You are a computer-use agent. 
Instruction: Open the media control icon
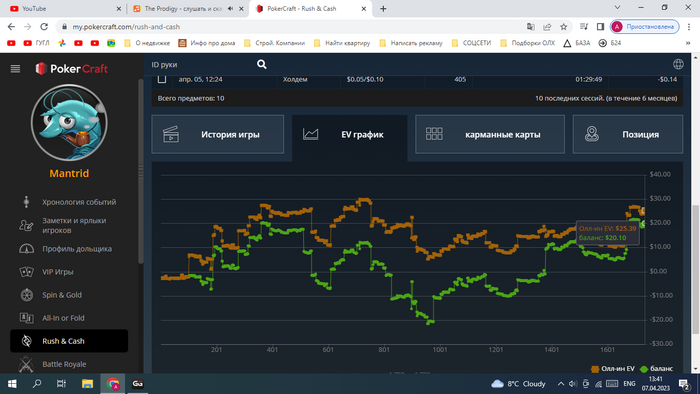(583, 27)
